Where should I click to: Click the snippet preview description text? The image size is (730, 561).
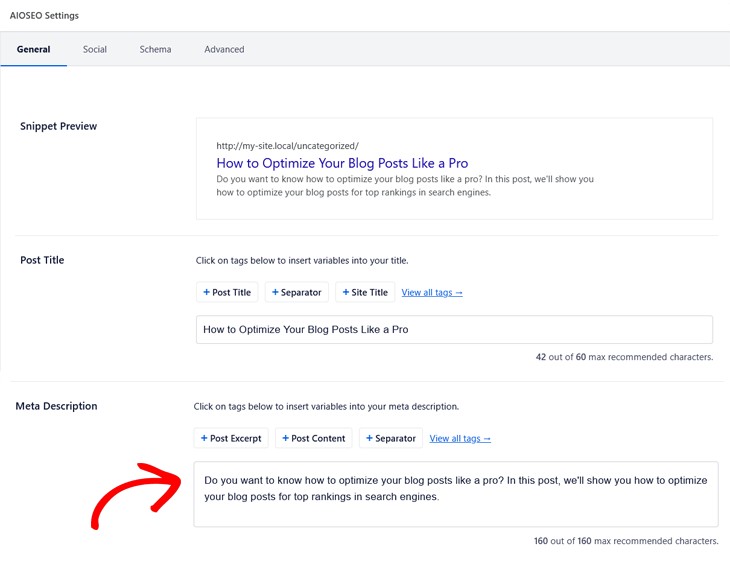pyautogui.click(x=404, y=186)
